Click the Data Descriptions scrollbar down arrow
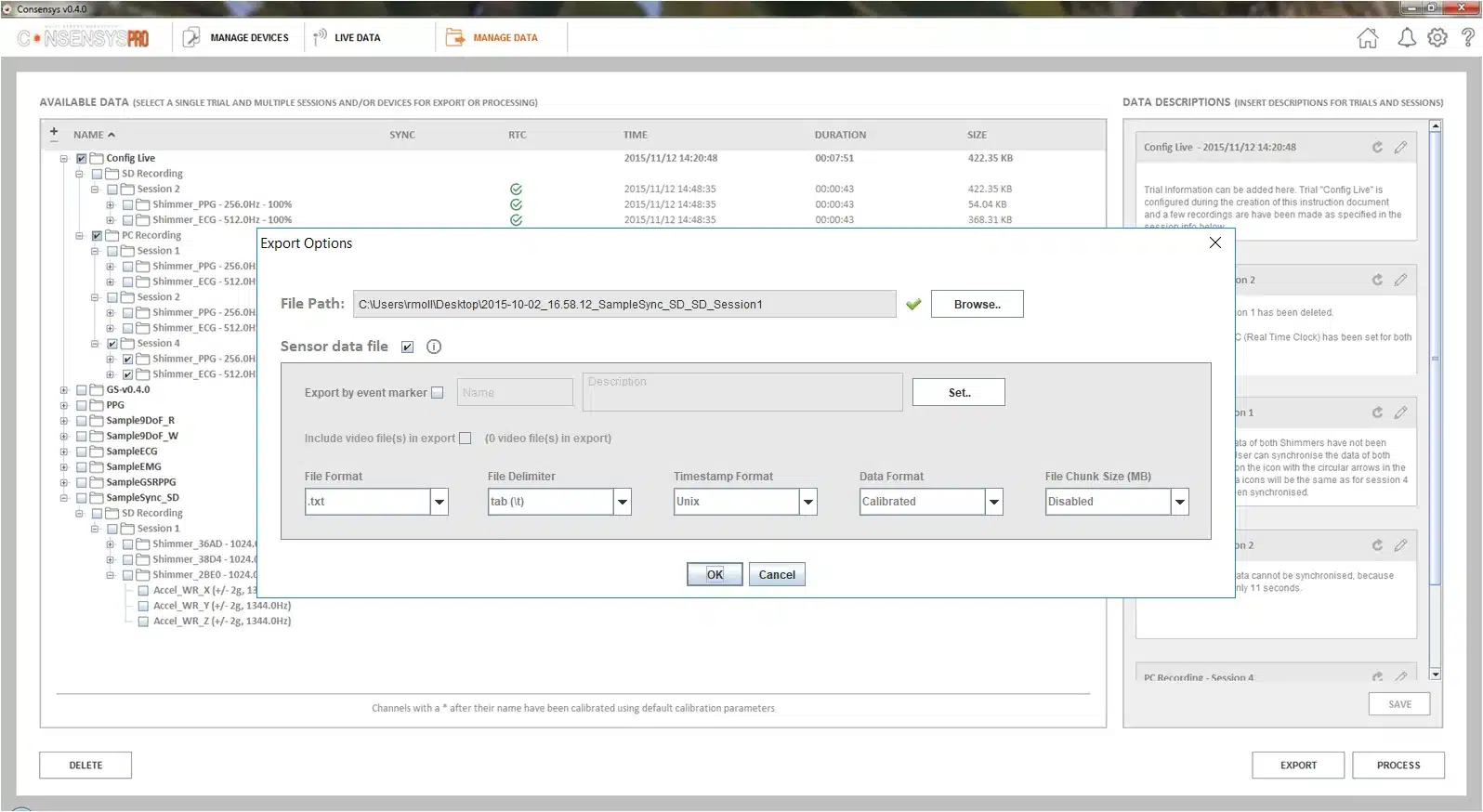1483x812 pixels. coord(1436,674)
